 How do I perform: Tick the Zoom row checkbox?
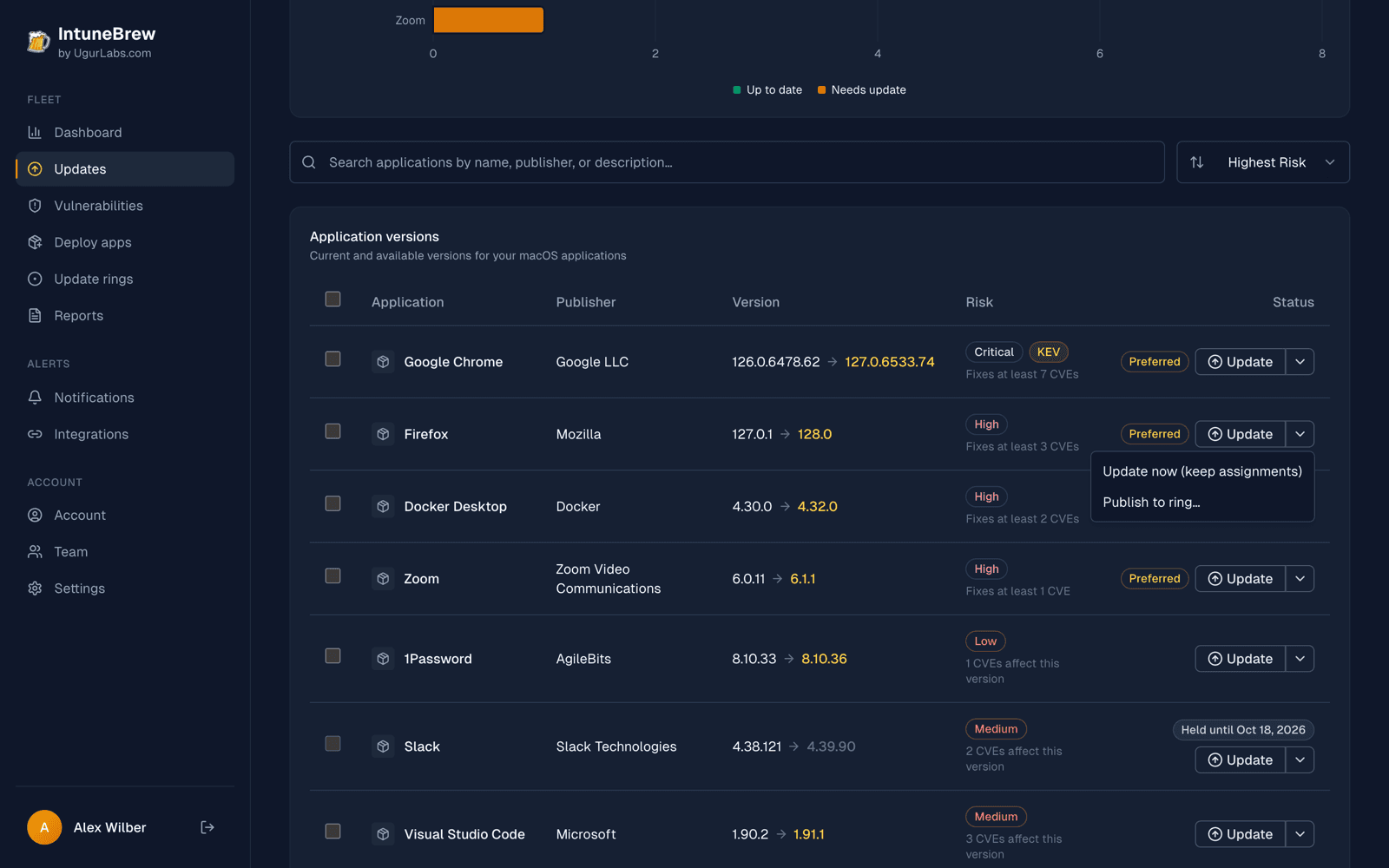click(x=332, y=576)
